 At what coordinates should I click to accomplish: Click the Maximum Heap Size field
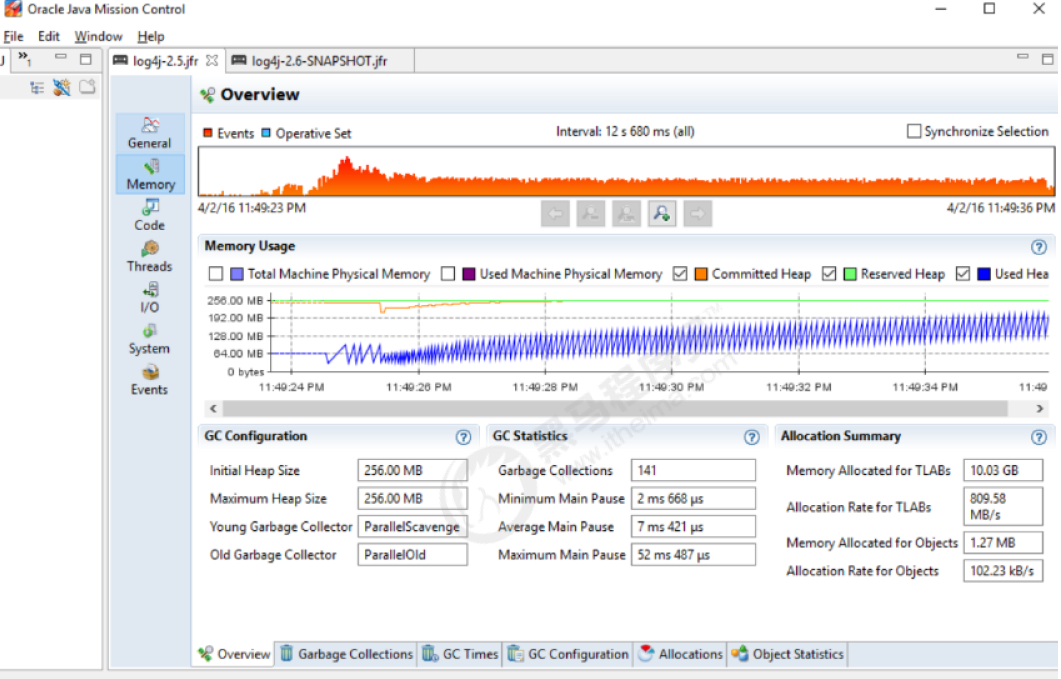(x=412, y=498)
